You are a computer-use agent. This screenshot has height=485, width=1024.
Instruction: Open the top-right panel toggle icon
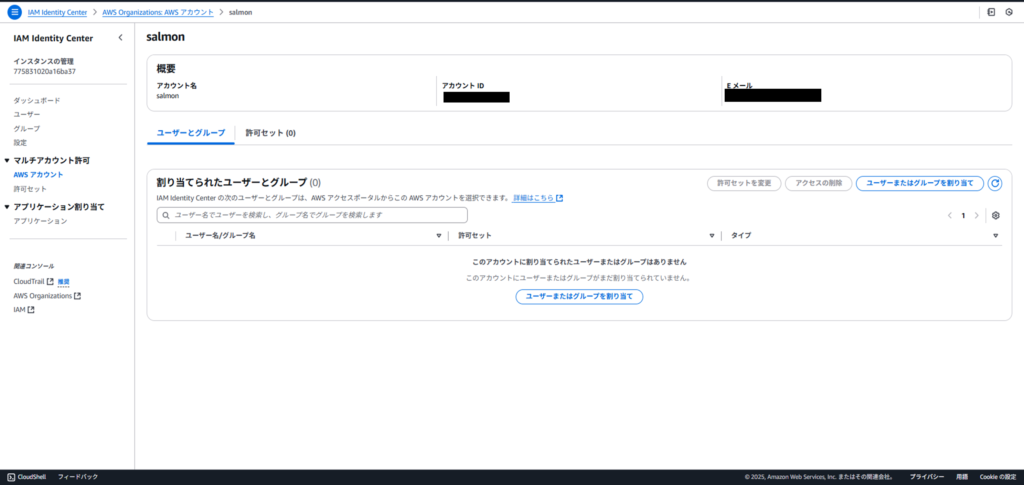coord(991,12)
